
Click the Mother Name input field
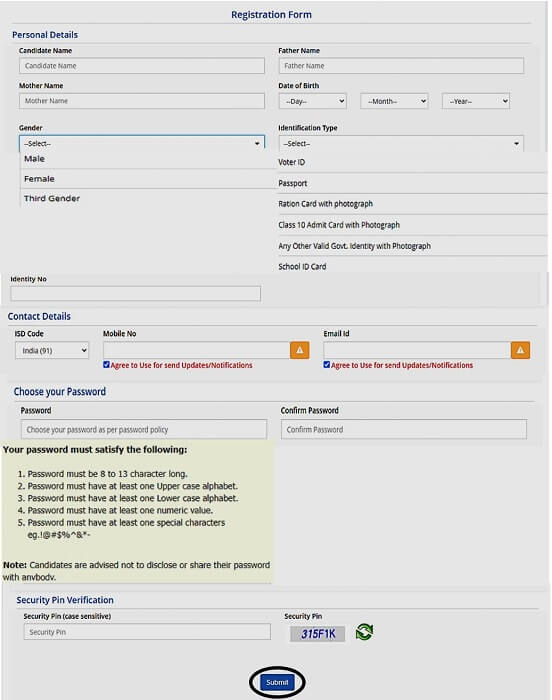(142, 101)
